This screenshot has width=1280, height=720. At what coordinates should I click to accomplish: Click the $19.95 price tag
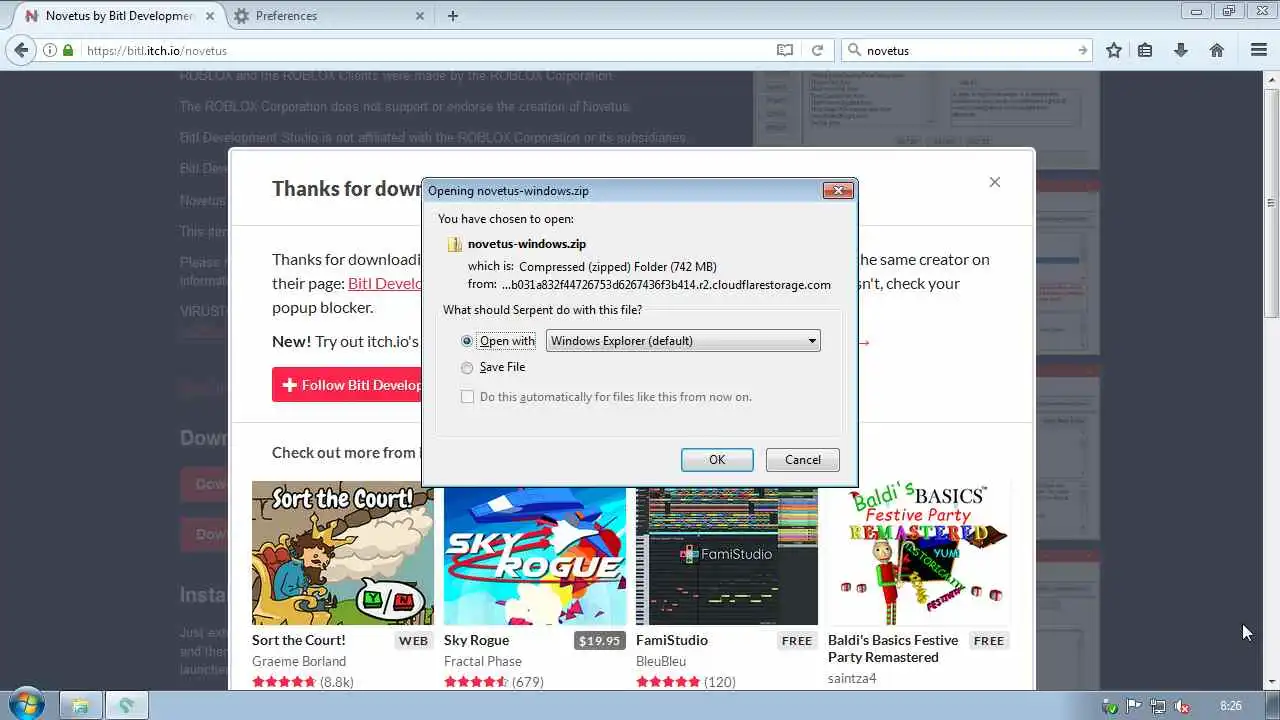click(599, 641)
